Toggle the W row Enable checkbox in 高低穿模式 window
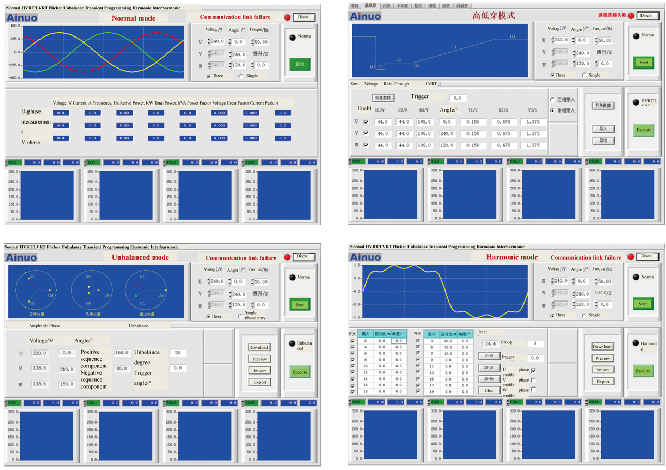Screen dimensions: 666x470 pyautogui.click(x=366, y=145)
